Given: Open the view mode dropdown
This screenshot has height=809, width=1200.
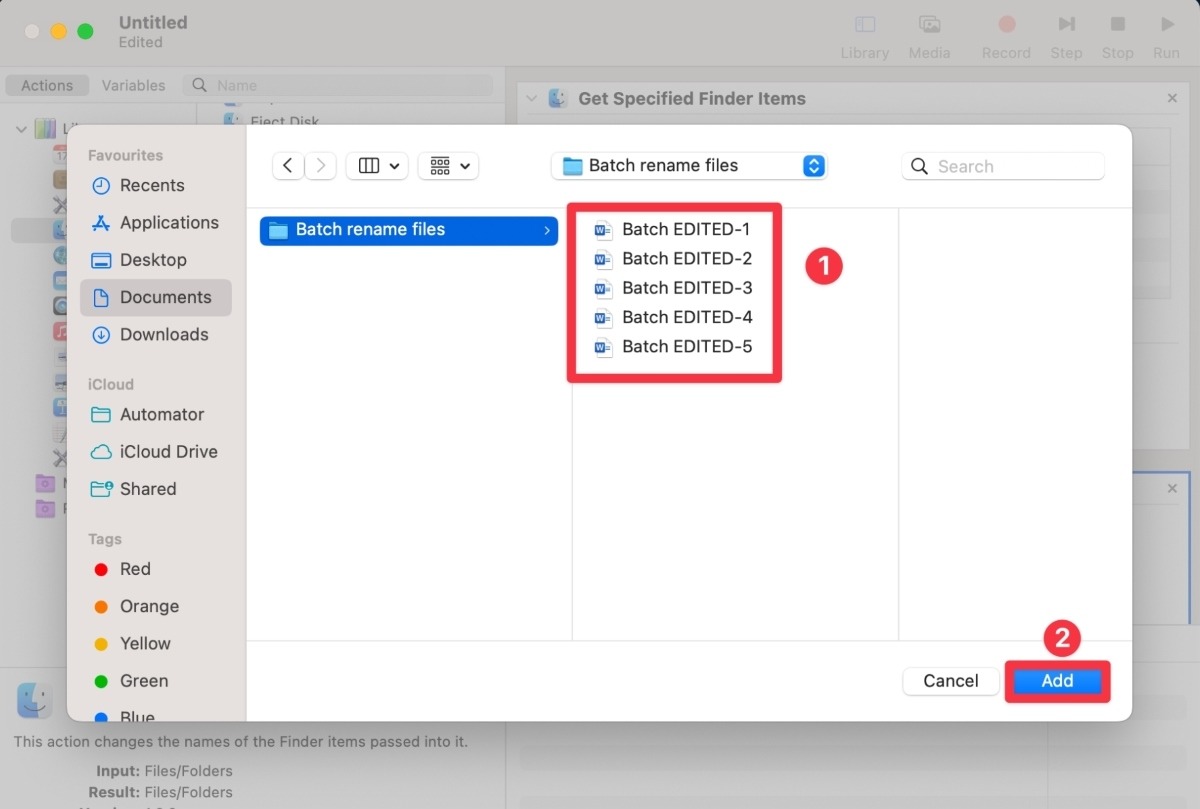Looking at the screenshot, I should (x=377, y=165).
